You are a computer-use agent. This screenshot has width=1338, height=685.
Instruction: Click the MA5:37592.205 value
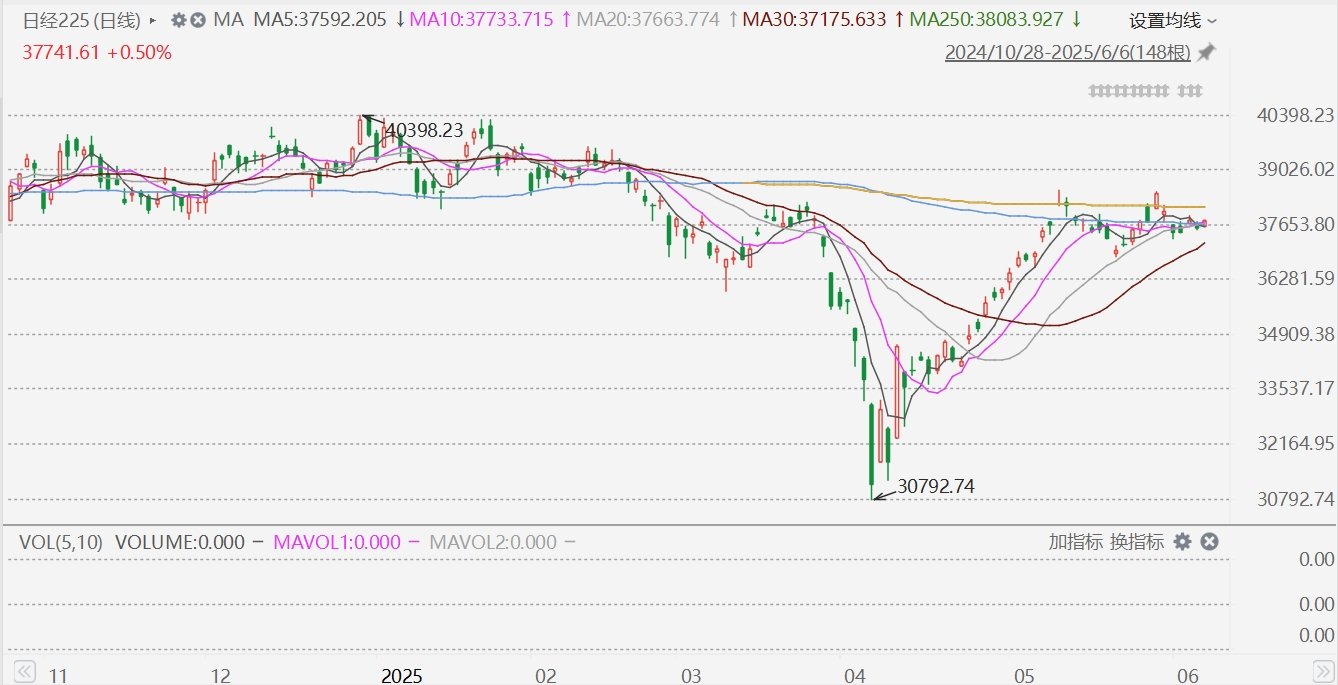320,19
